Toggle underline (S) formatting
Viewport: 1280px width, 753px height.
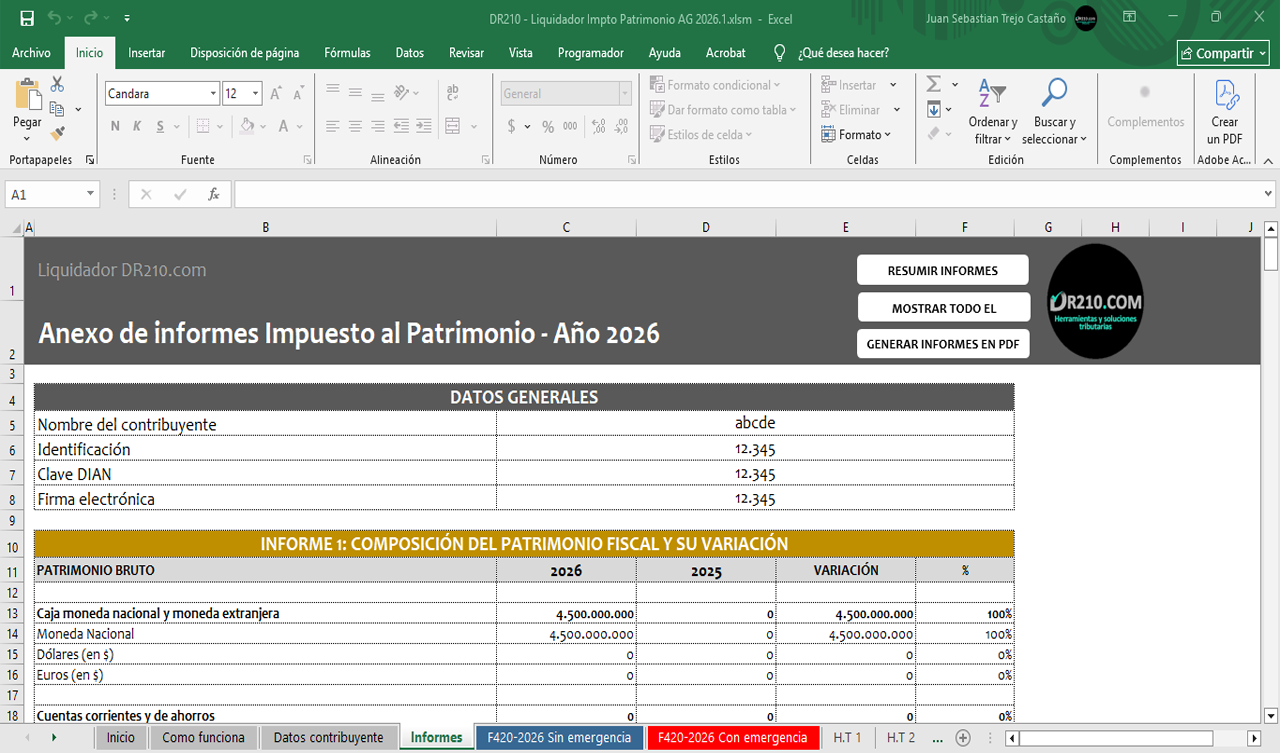(x=160, y=126)
